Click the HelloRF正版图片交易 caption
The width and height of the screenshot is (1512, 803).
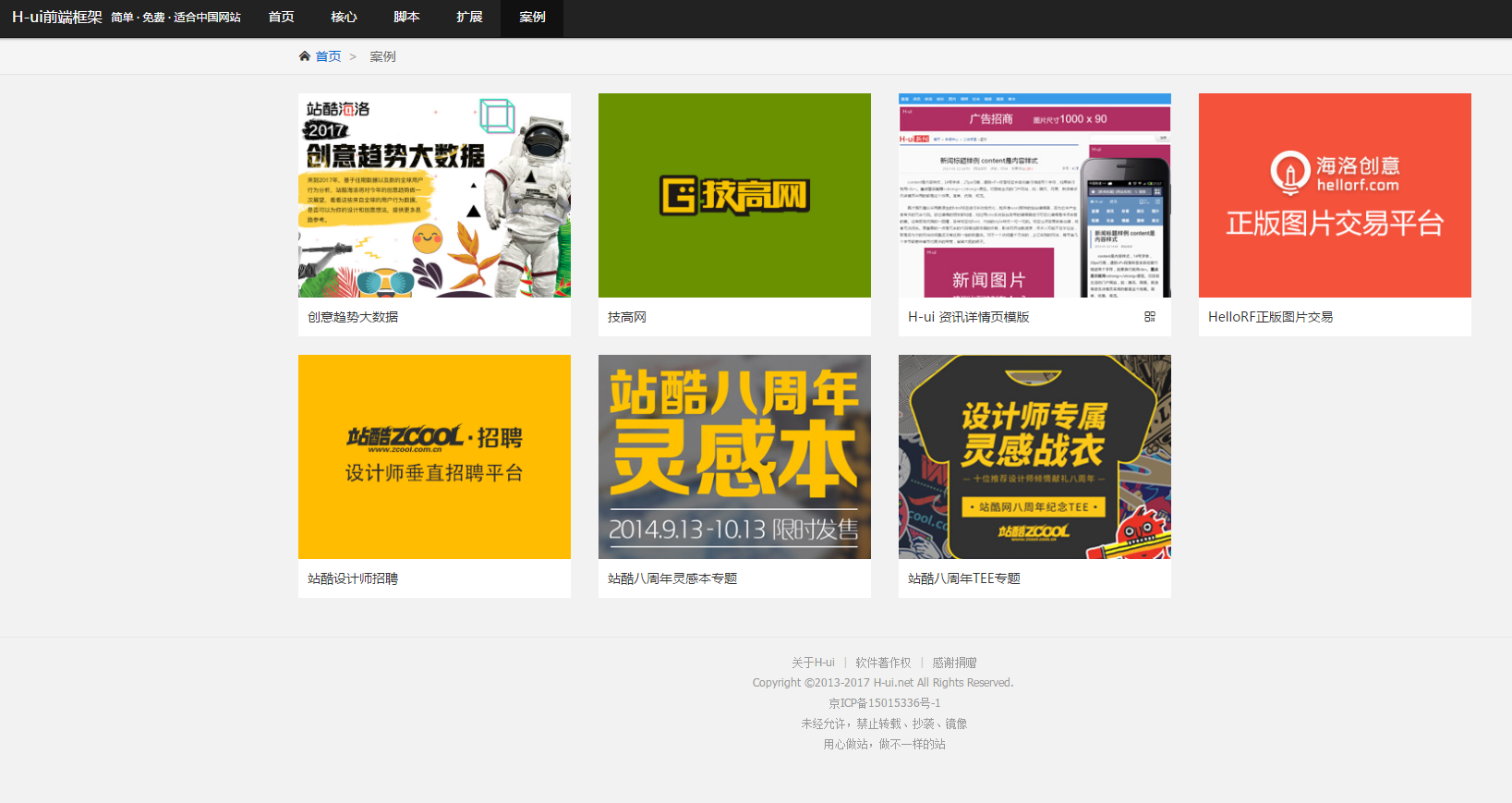click(x=1270, y=317)
